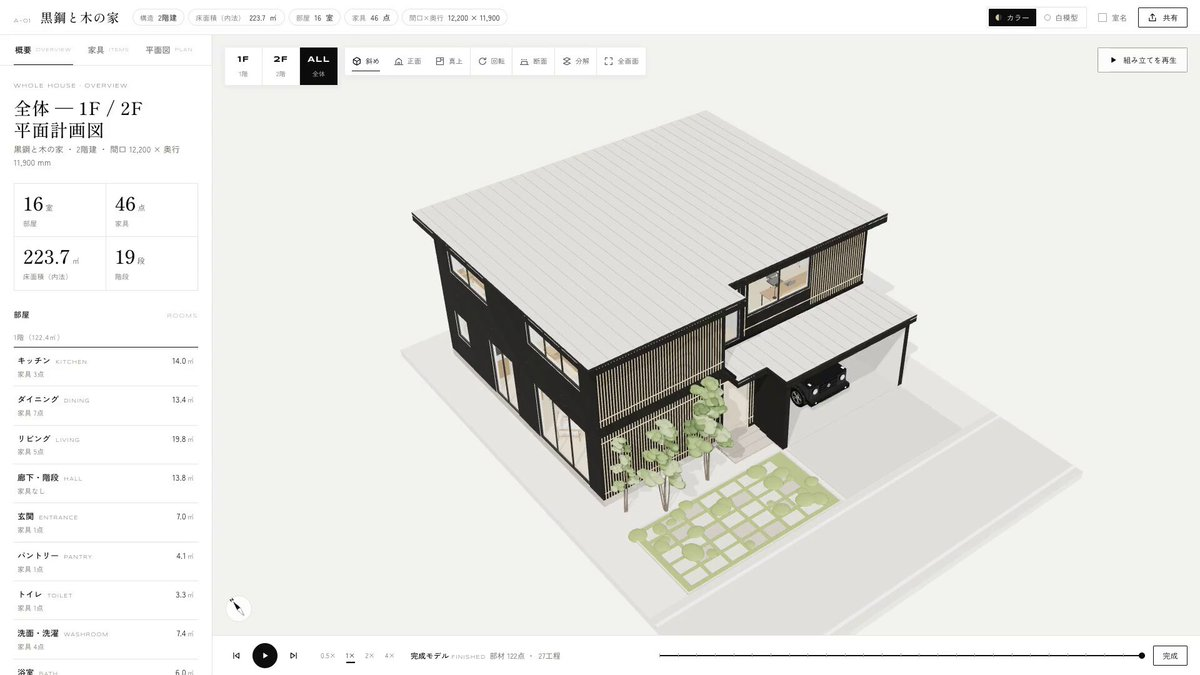The width and height of the screenshot is (1200, 675).
Task: Click the 部材 122点 parts count
Action: tap(507, 656)
